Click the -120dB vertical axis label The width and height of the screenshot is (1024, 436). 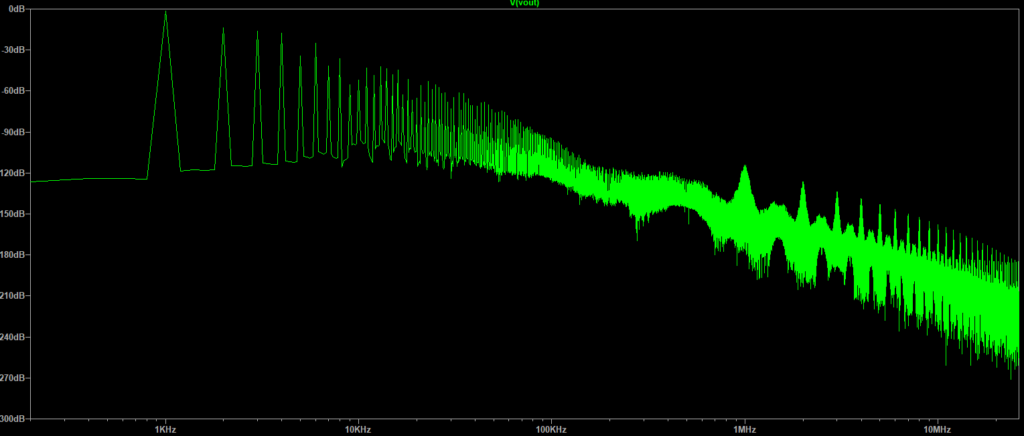(x=12, y=172)
